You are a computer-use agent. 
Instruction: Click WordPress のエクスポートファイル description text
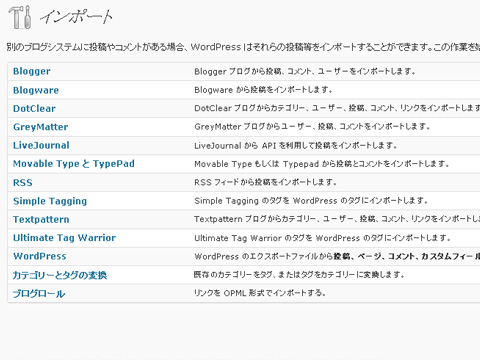click(x=337, y=256)
